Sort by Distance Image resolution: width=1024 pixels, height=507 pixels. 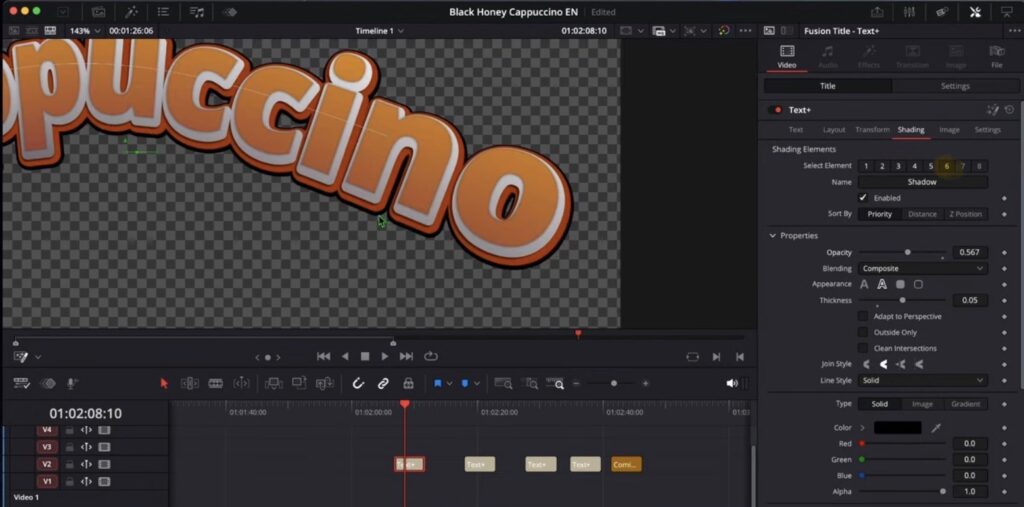[922, 214]
